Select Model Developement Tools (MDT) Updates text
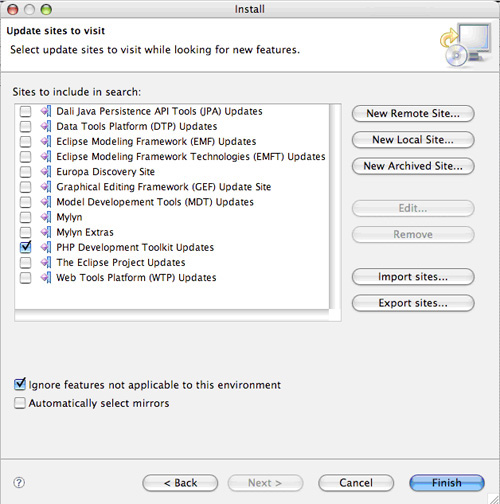The width and height of the screenshot is (500, 504). pyautogui.click(x=155, y=202)
